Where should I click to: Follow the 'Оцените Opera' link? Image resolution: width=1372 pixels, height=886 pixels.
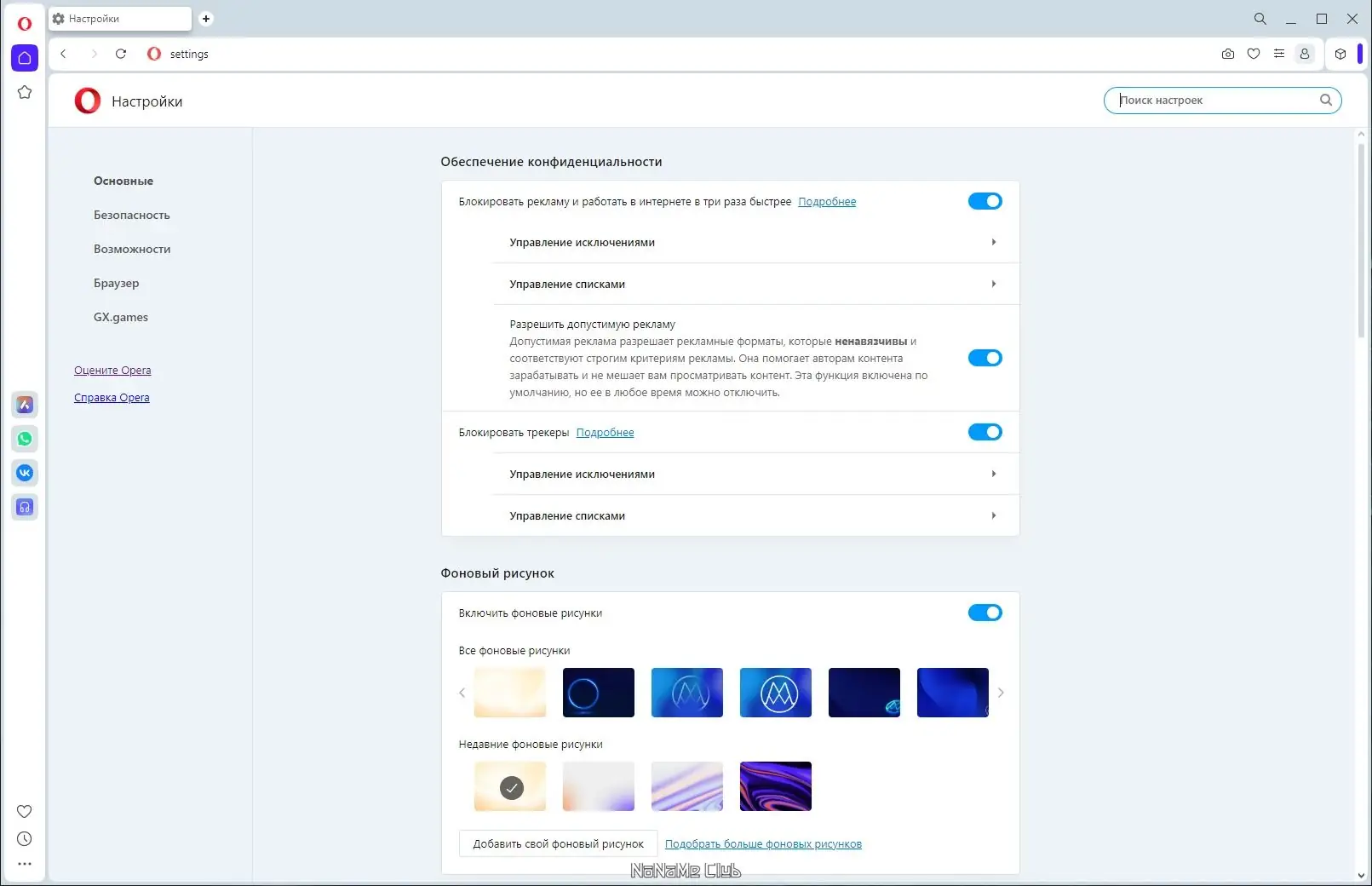tap(112, 371)
